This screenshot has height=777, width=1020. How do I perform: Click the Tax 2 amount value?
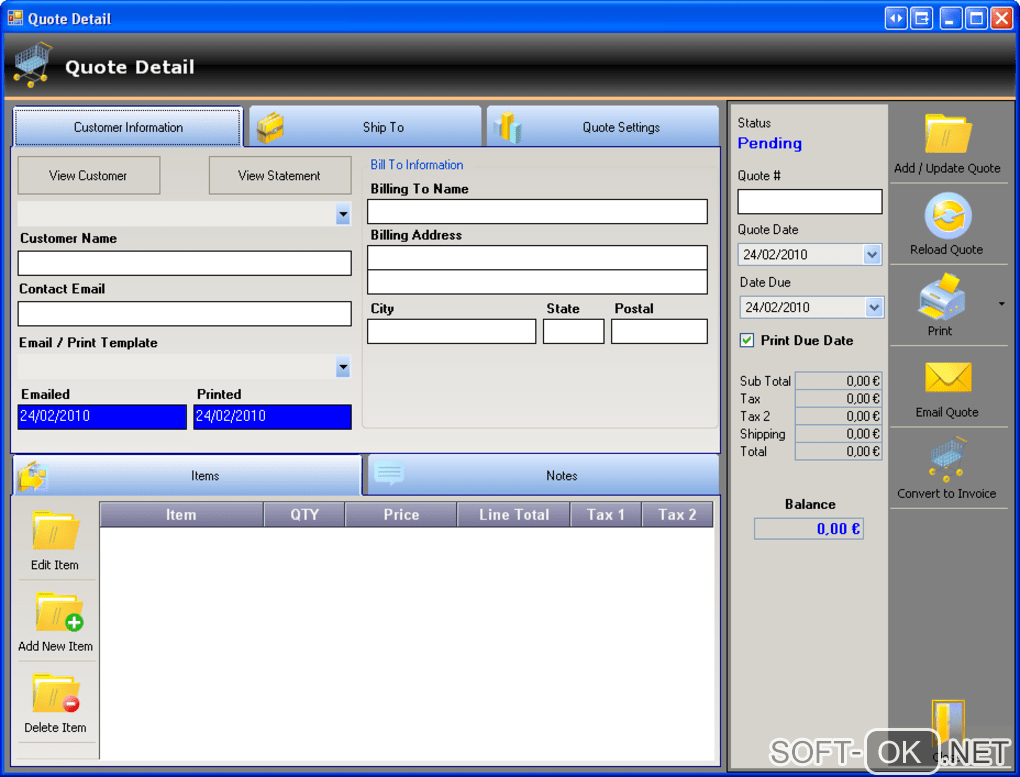[839, 416]
